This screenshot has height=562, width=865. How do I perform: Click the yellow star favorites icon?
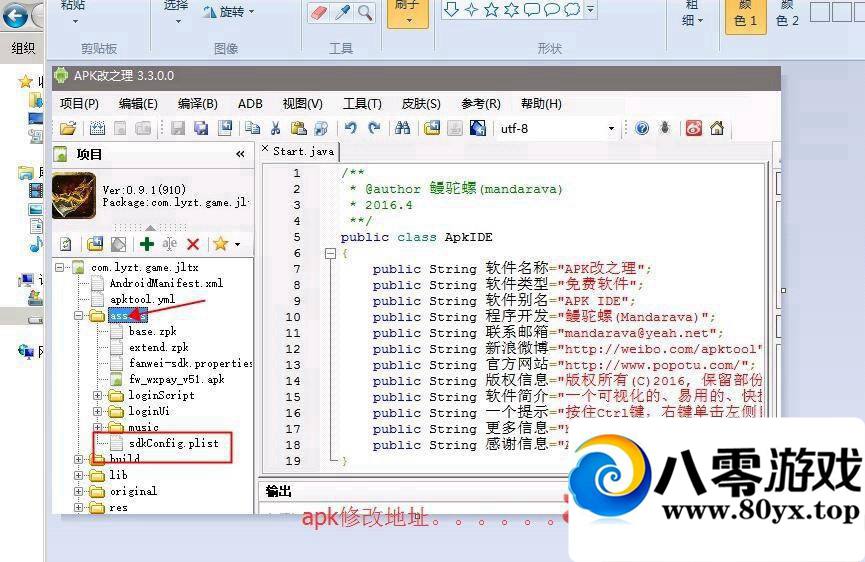(221, 243)
